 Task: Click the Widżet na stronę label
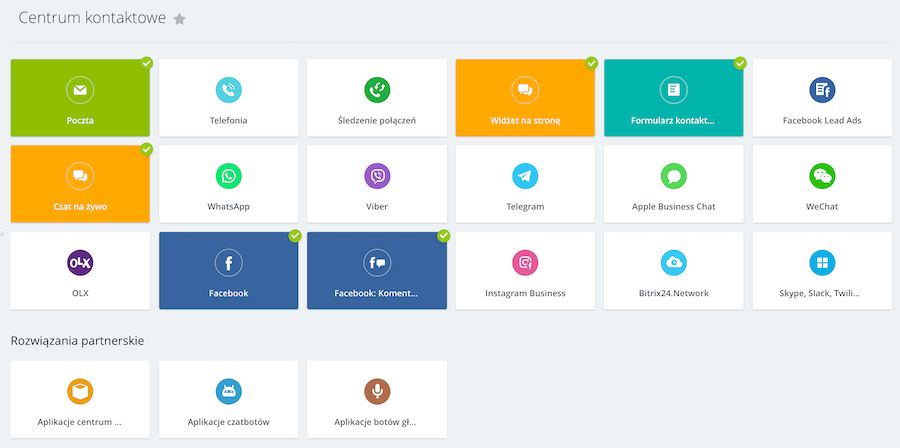[525, 120]
